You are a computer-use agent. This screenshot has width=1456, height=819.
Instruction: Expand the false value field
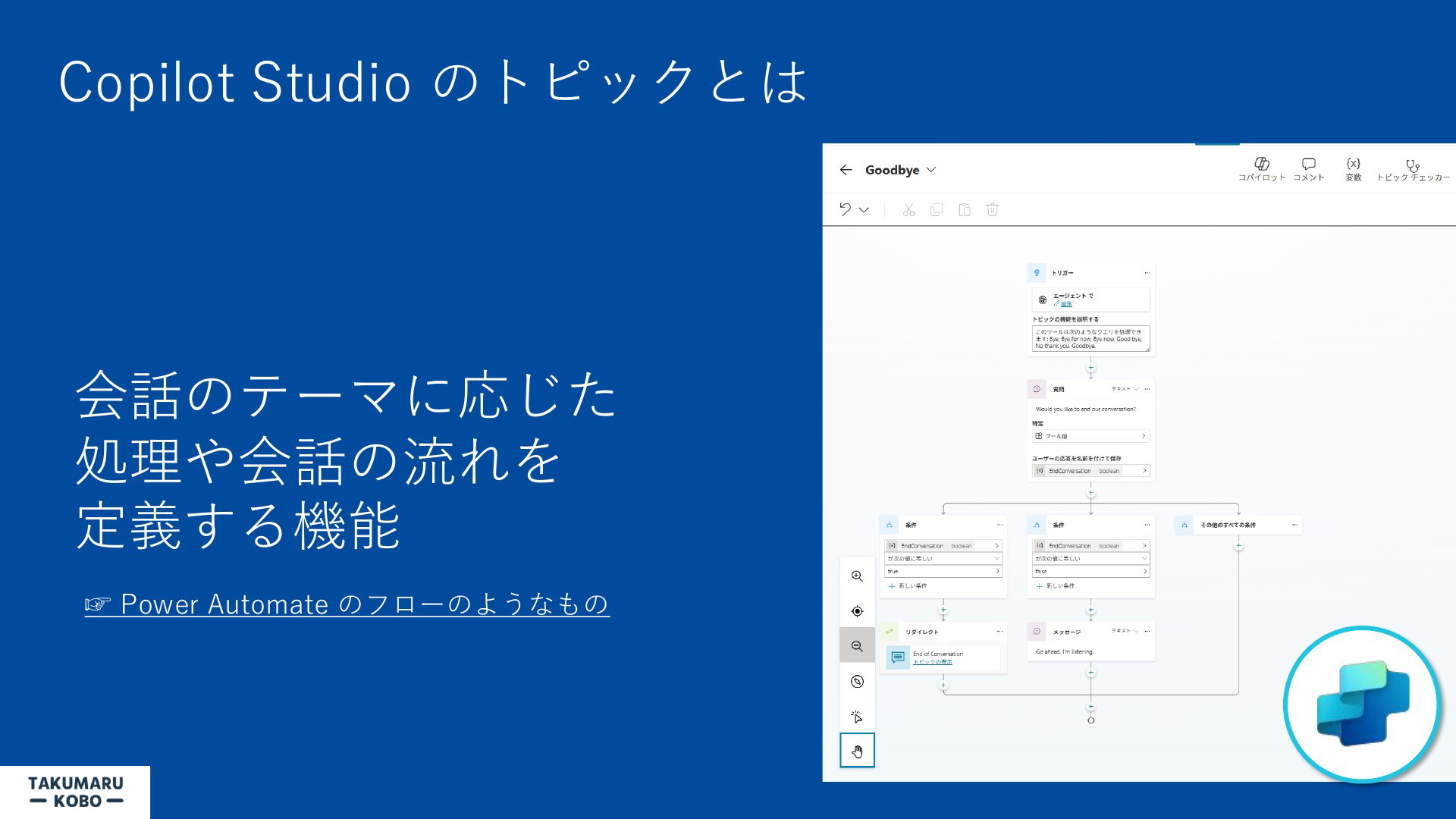1090,572
